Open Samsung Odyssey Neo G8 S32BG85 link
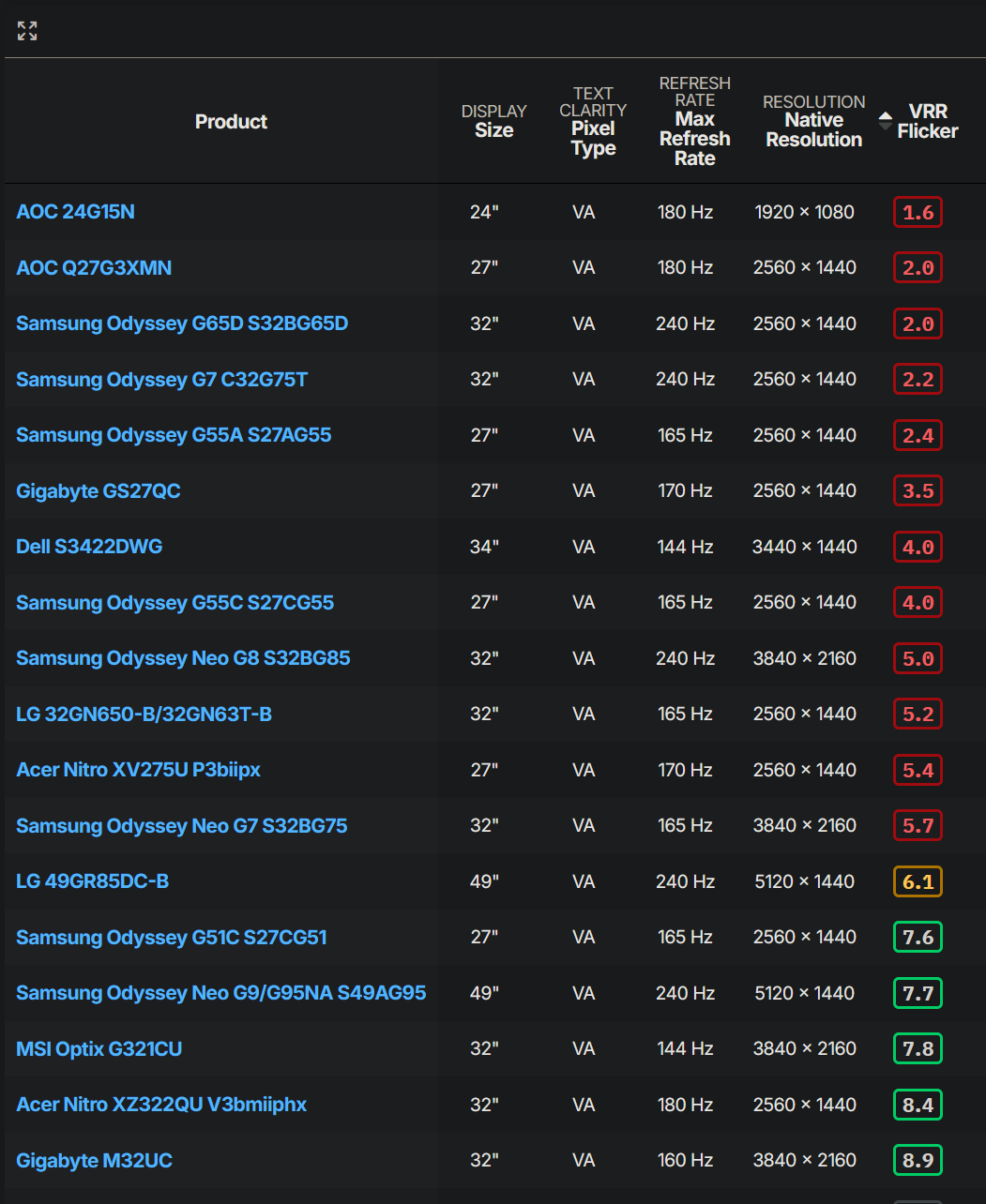986x1204 pixels. pyautogui.click(x=183, y=658)
